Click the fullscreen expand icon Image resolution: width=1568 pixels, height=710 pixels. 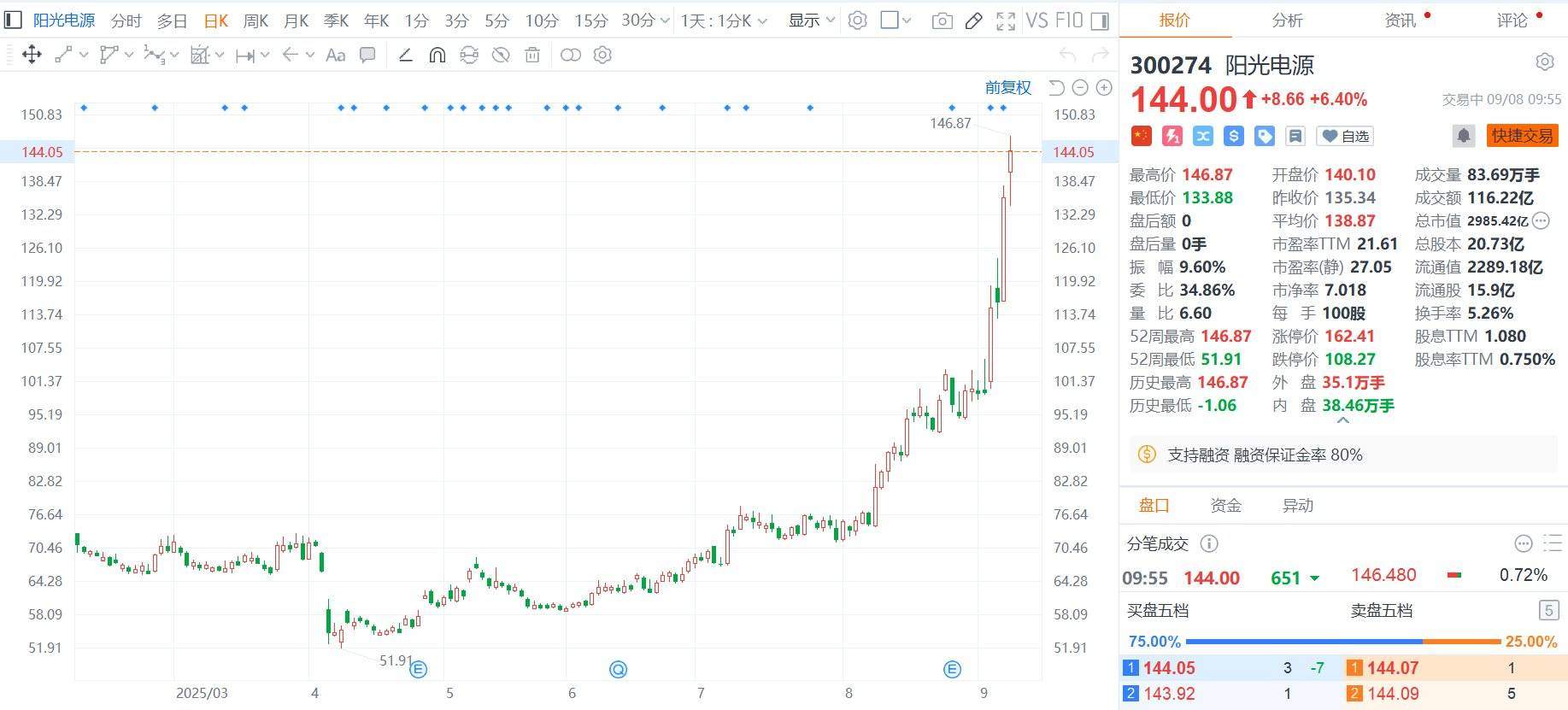[x=1006, y=21]
